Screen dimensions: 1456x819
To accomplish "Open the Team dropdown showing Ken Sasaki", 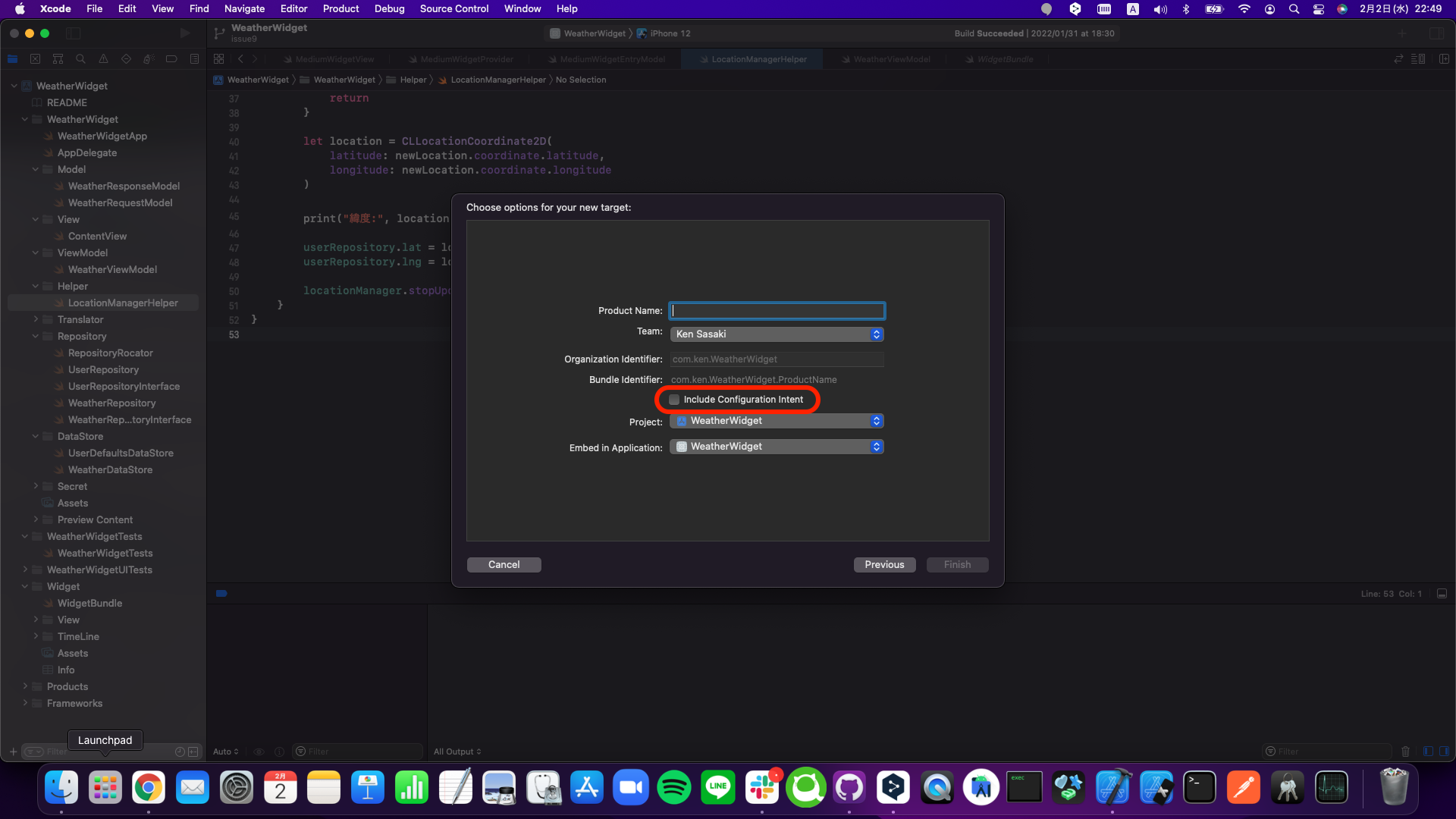I will click(x=777, y=334).
